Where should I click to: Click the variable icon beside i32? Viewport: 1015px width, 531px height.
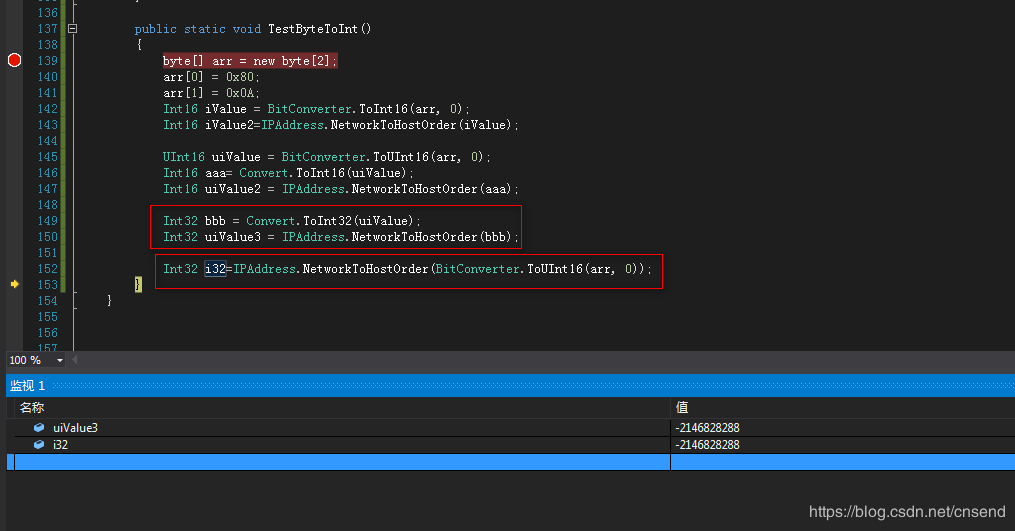(x=39, y=445)
